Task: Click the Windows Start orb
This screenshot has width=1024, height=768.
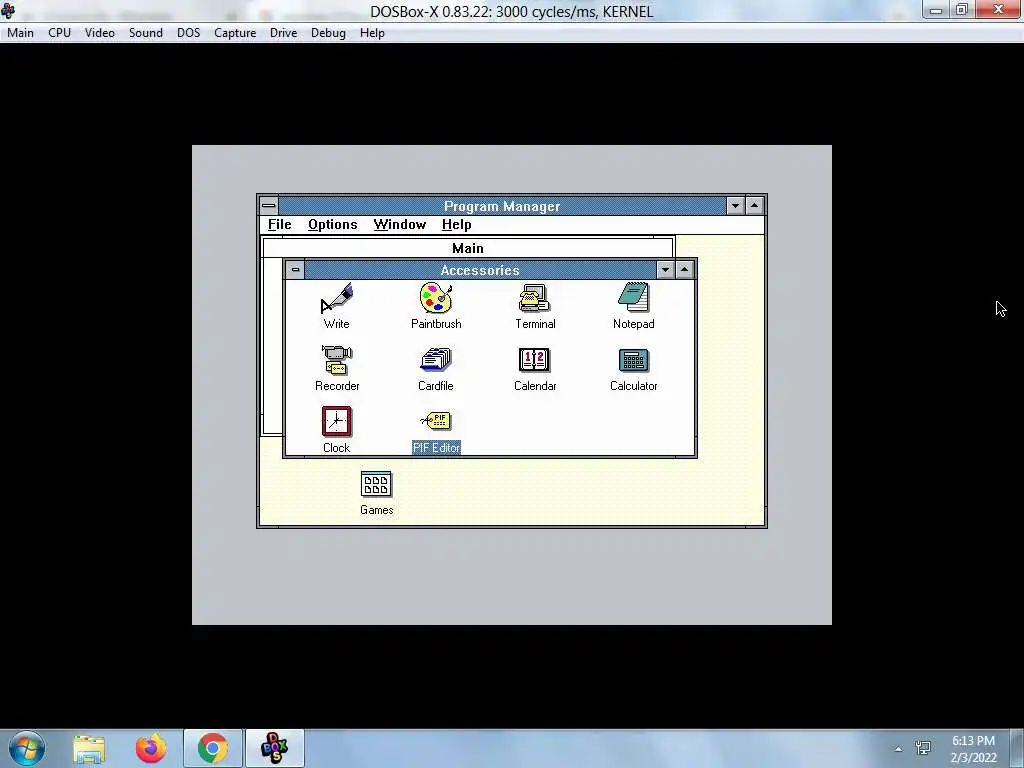Action: pyautogui.click(x=27, y=748)
